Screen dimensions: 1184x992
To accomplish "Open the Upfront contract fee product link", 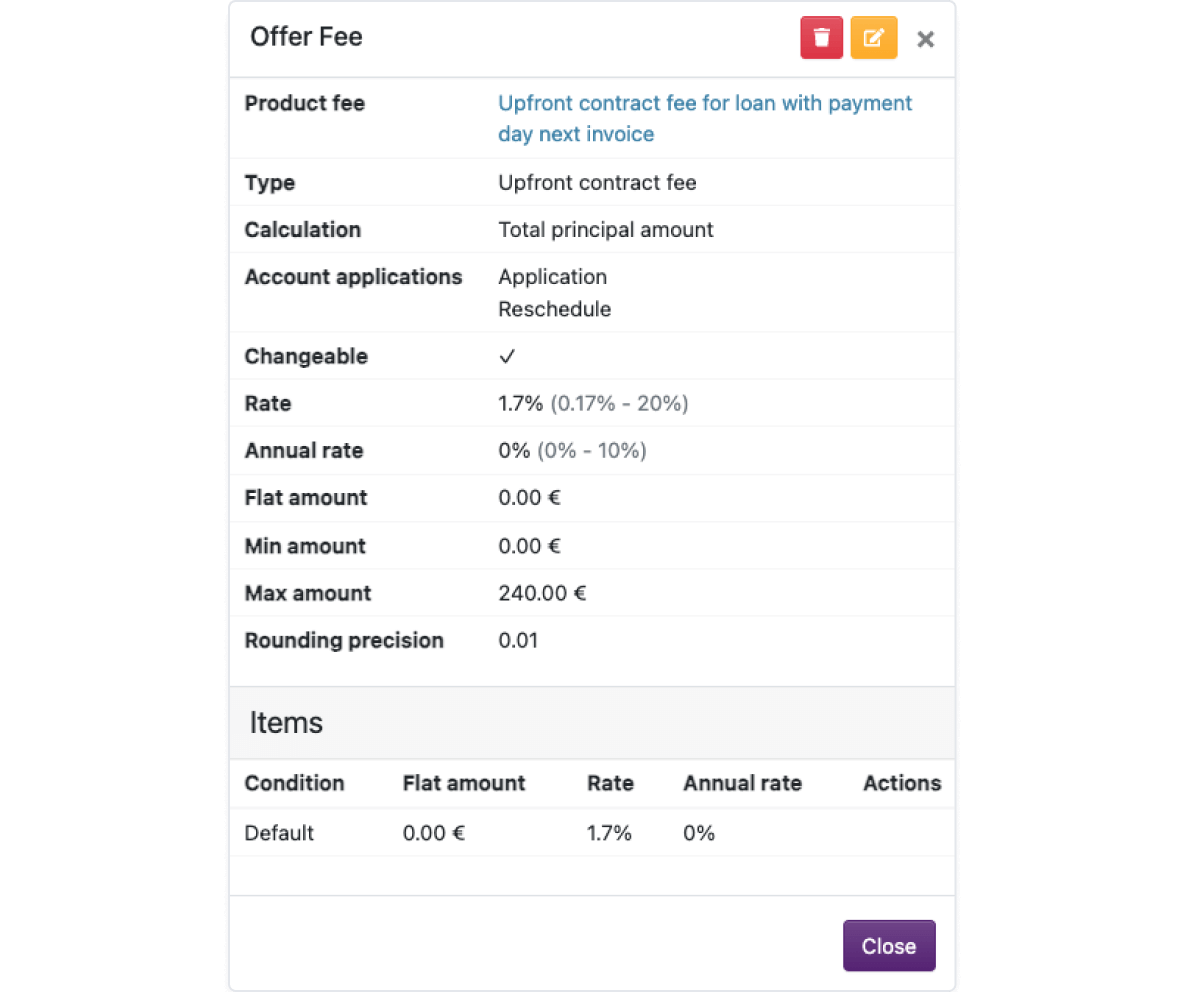I will coord(705,119).
